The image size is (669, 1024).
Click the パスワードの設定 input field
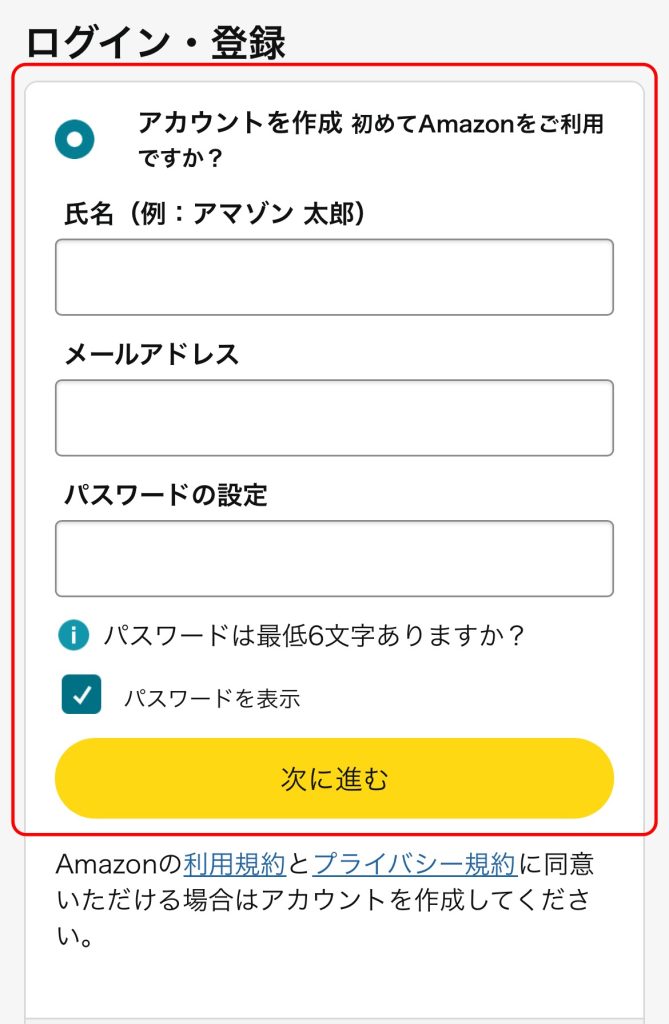334,558
